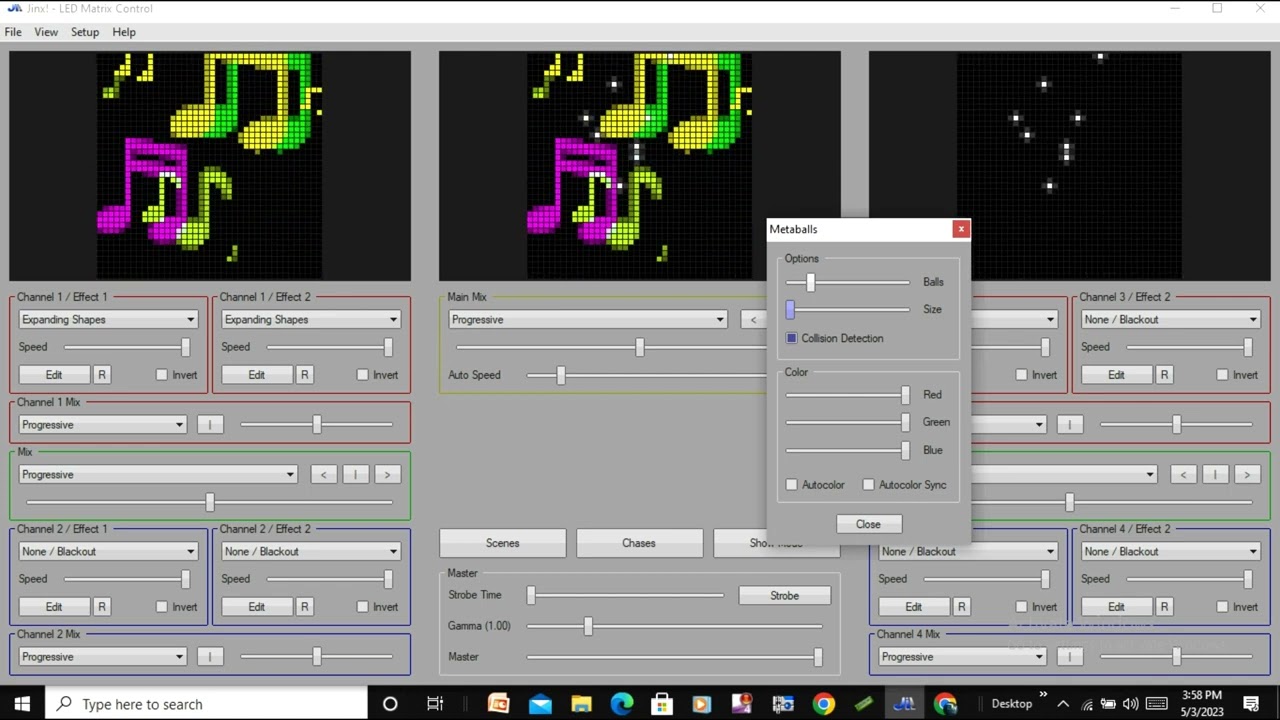Image resolution: width=1280 pixels, height=720 pixels.
Task: Click Channel 2 Effect 2 R button
Action: (304, 607)
